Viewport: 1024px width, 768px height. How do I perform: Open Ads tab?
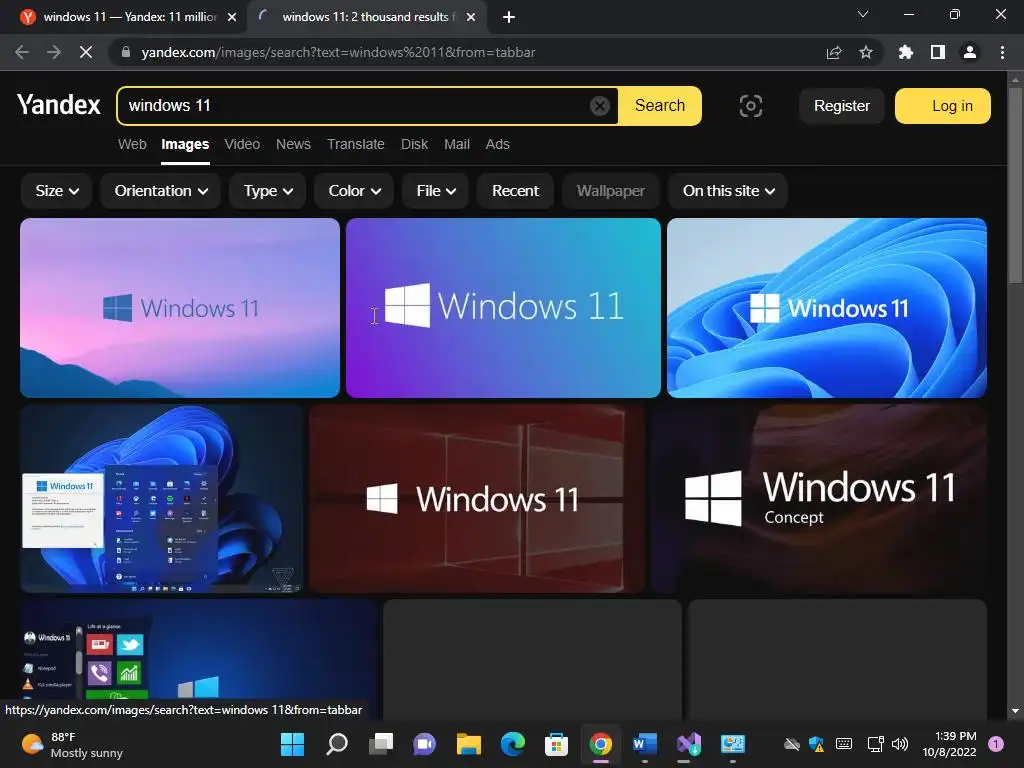tap(498, 144)
